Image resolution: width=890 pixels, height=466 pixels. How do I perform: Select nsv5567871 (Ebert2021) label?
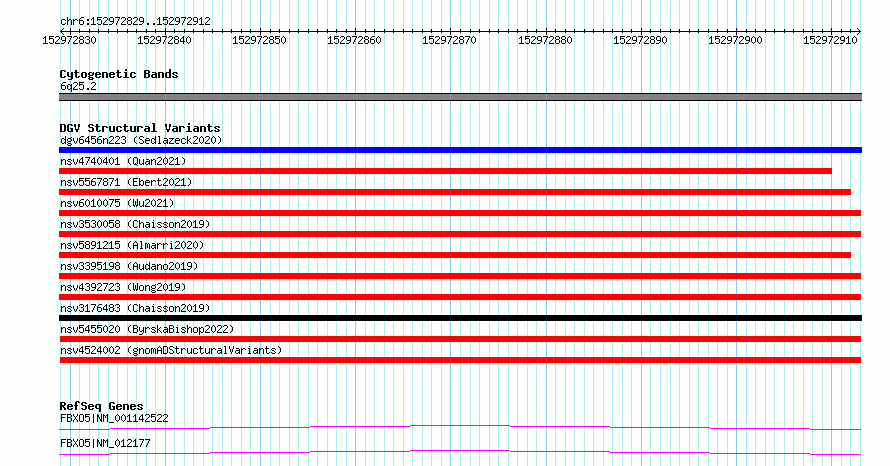[x=126, y=182]
